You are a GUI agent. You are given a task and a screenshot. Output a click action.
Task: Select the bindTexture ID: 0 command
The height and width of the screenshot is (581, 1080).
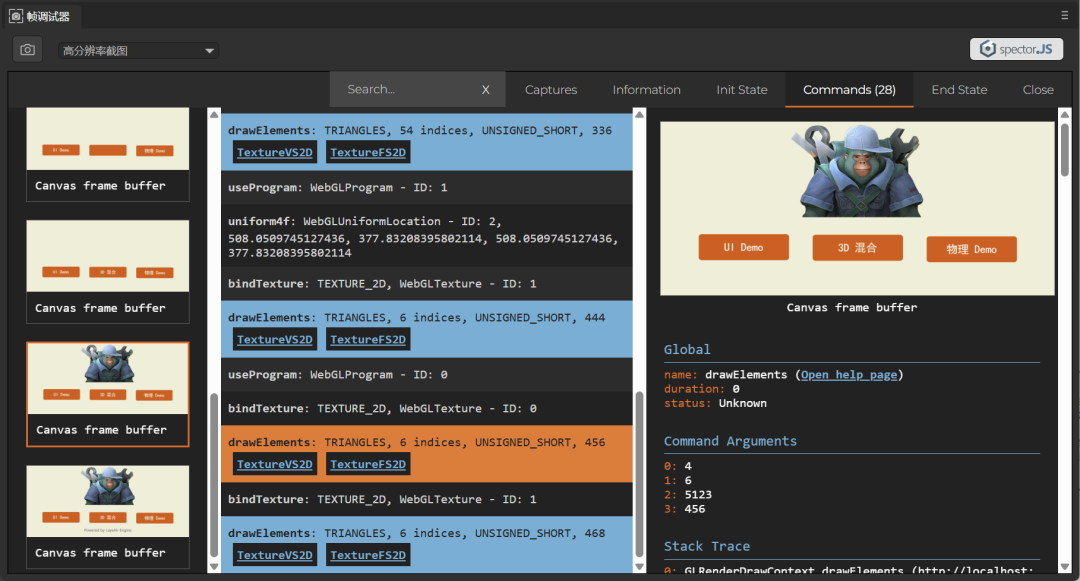[x=426, y=408]
